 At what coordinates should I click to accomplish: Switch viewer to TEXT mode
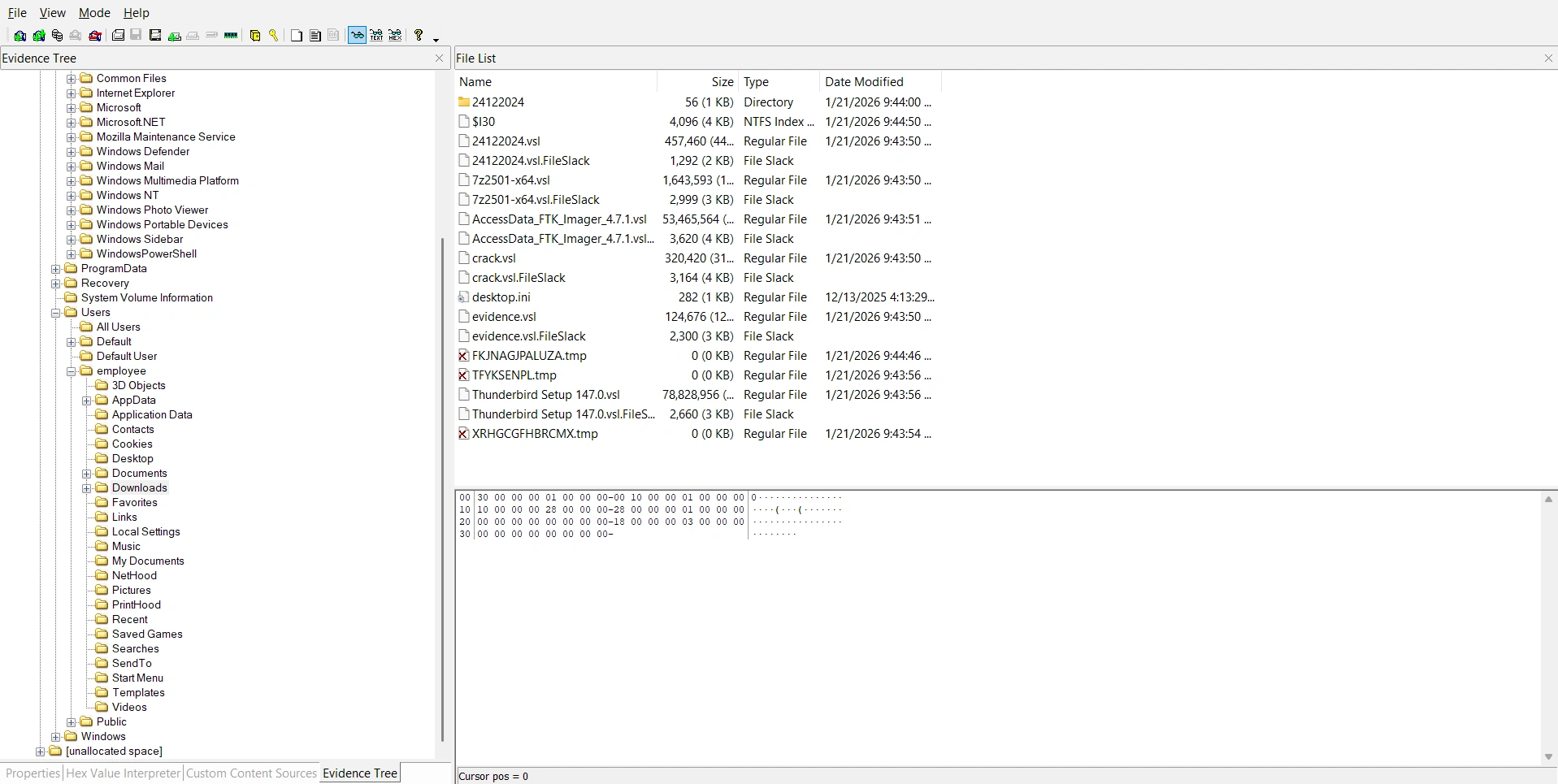click(x=376, y=35)
